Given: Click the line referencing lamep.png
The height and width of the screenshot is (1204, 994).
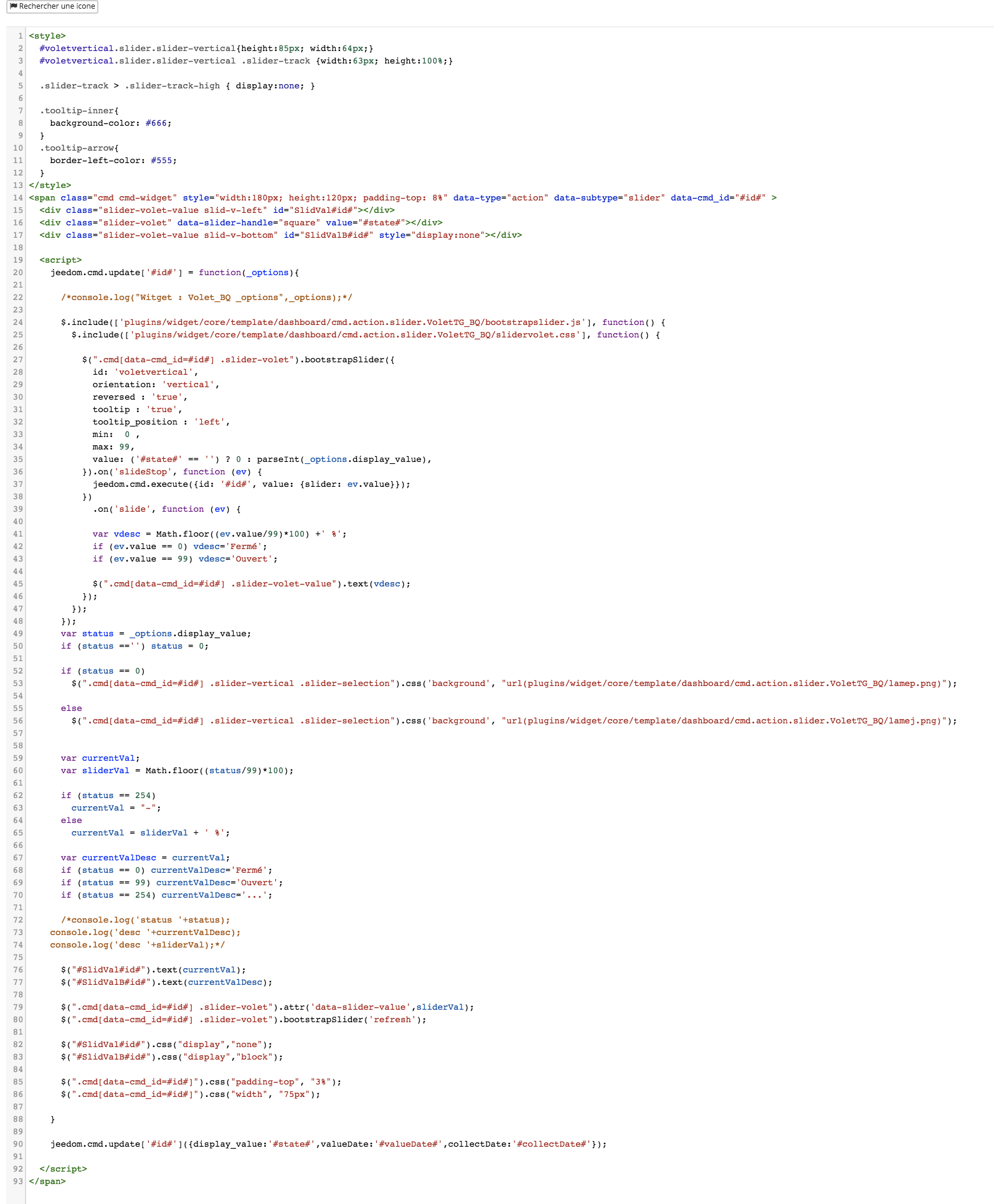Looking at the screenshot, I should [514, 684].
